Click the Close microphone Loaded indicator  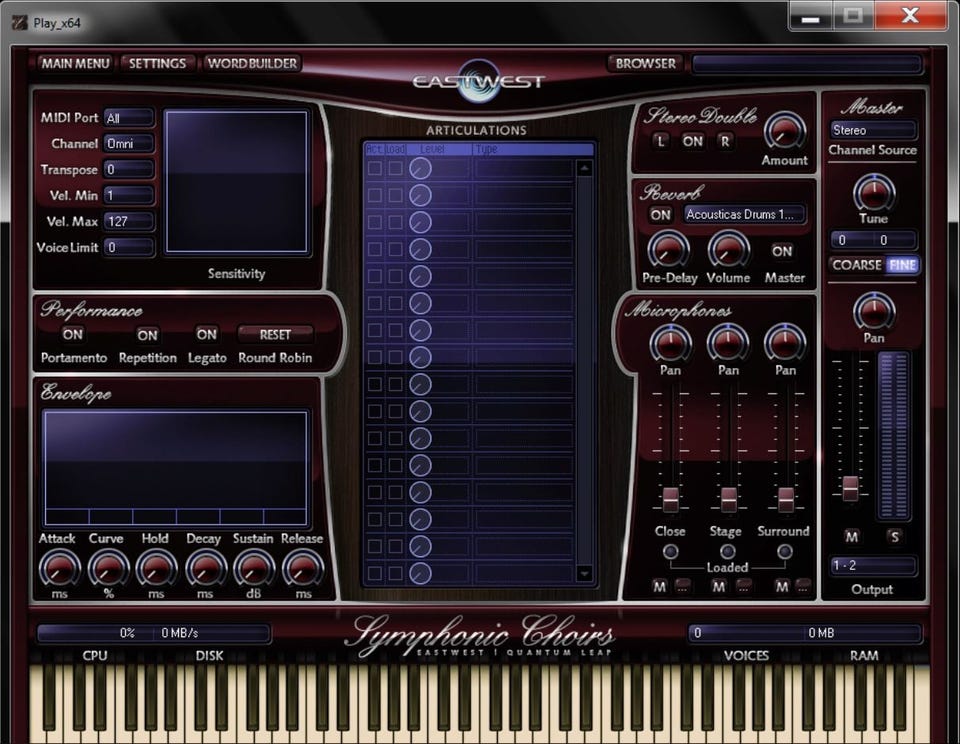click(x=670, y=552)
